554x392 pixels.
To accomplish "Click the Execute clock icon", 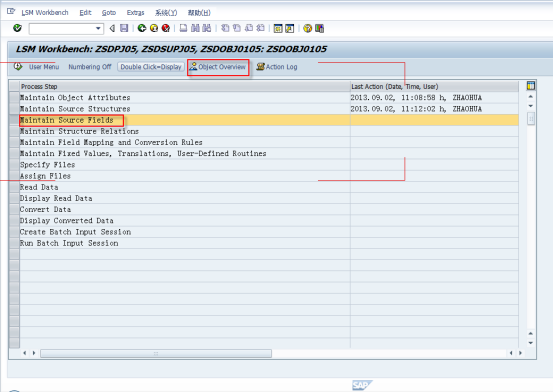I will [18, 66].
